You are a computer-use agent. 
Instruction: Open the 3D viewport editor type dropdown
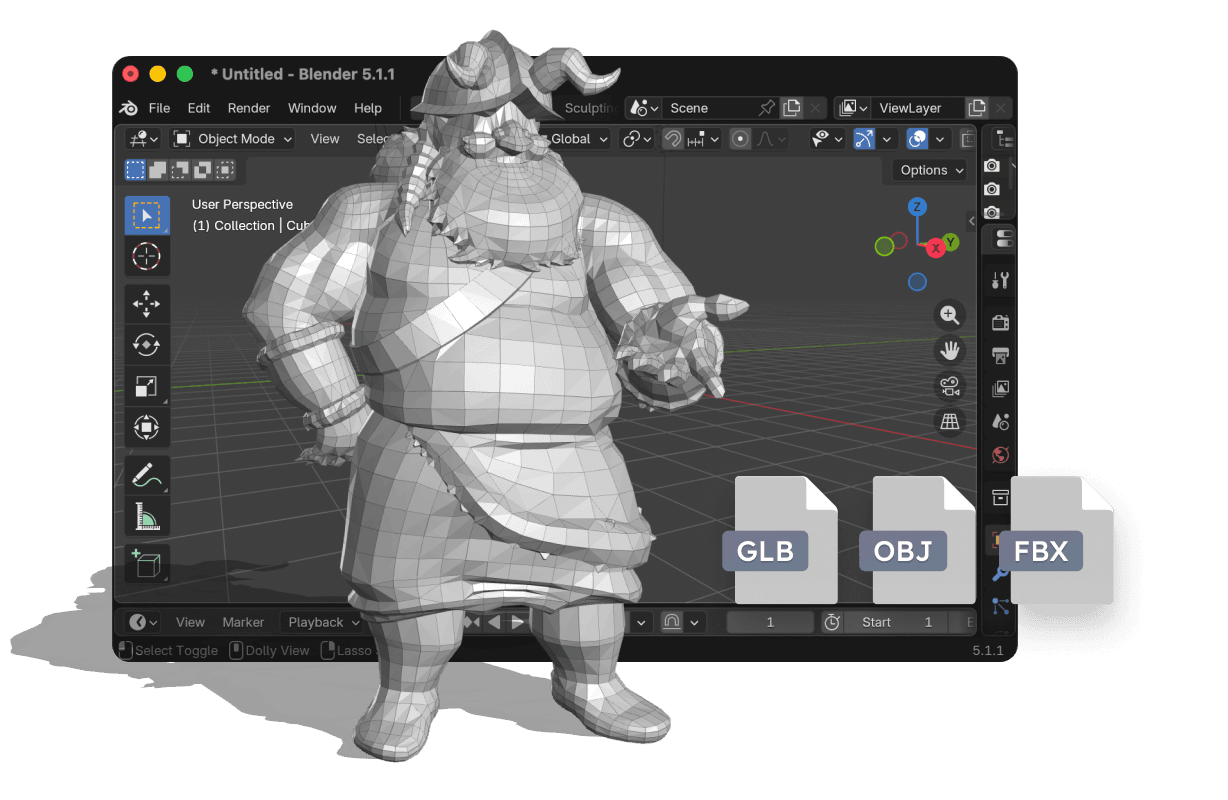click(144, 139)
